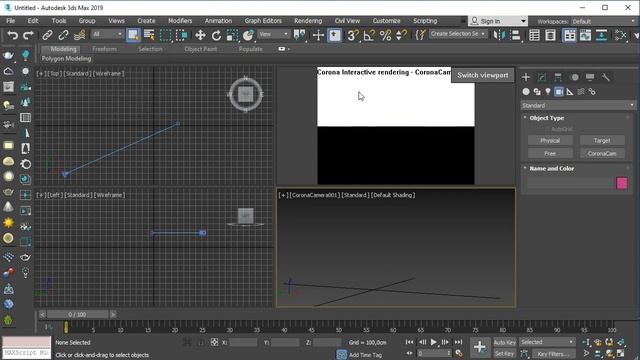The height and width of the screenshot is (360, 640).
Task: Click the pink object color swatch
Action: click(x=622, y=183)
